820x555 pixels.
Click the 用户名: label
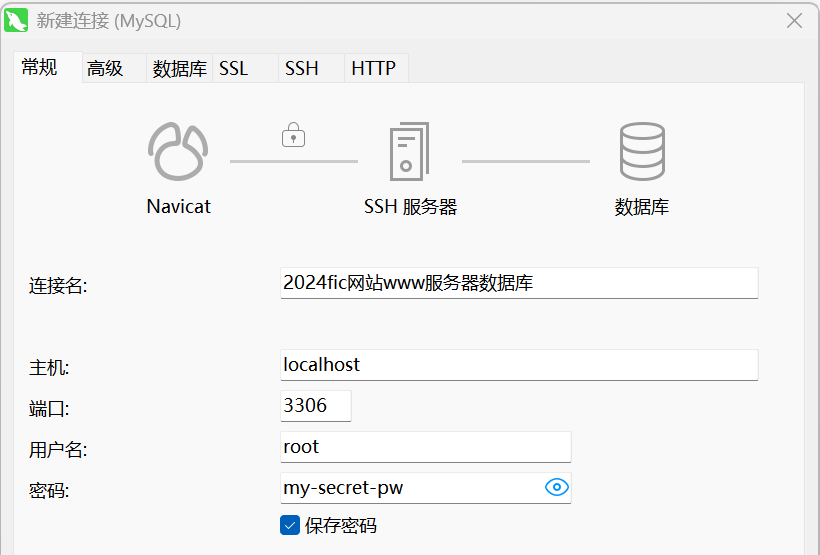tap(58, 449)
